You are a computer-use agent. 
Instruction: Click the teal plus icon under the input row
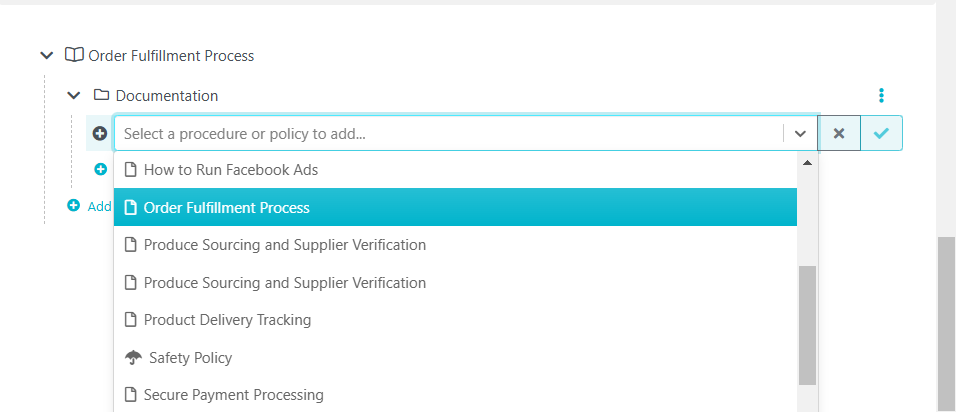pyautogui.click(x=101, y=169)
